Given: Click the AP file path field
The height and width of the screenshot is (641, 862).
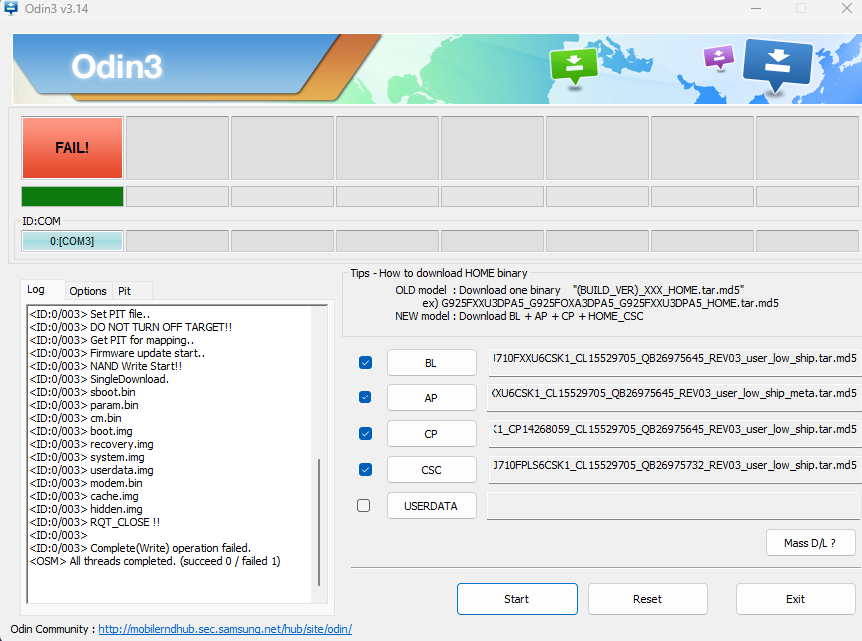Looking at the screenshot, I should [x=675, y=397].
